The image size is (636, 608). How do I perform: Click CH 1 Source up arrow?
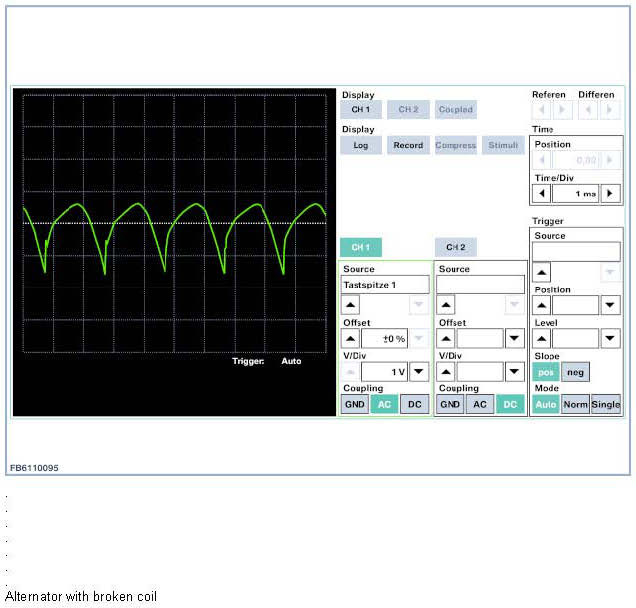click(350, 305)
